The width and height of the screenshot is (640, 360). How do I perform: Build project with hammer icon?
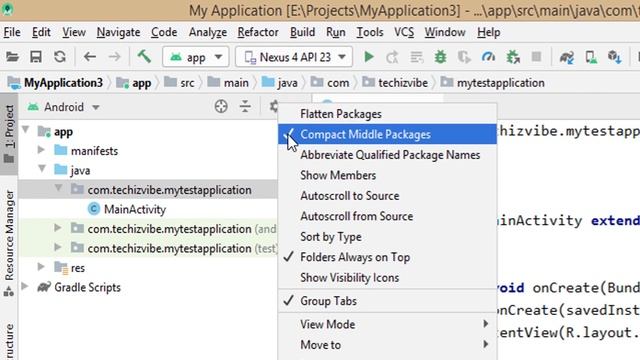click(x=144, y=56)
